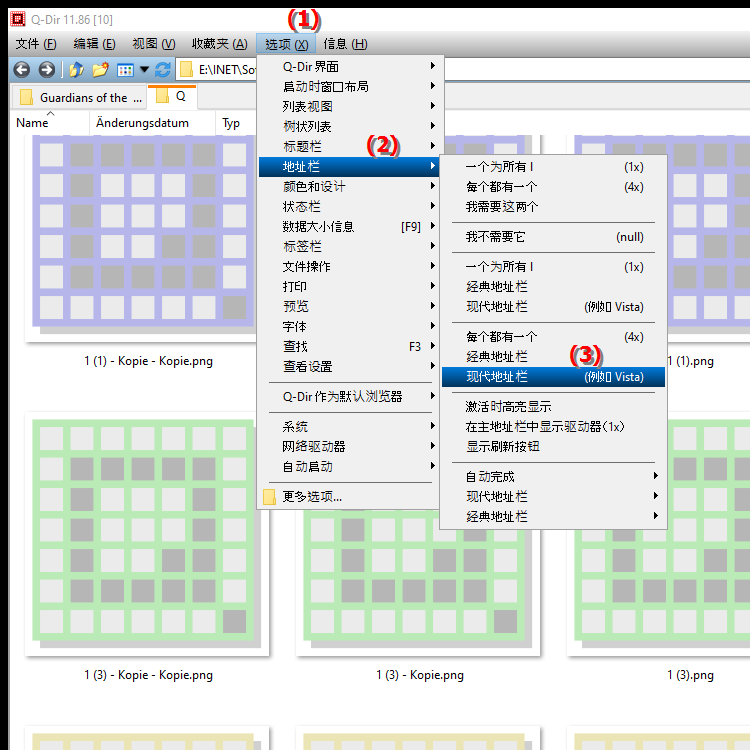750x750 pixels.
Task: Open 字体 submenu entry
Action: (x=350, y=326)
